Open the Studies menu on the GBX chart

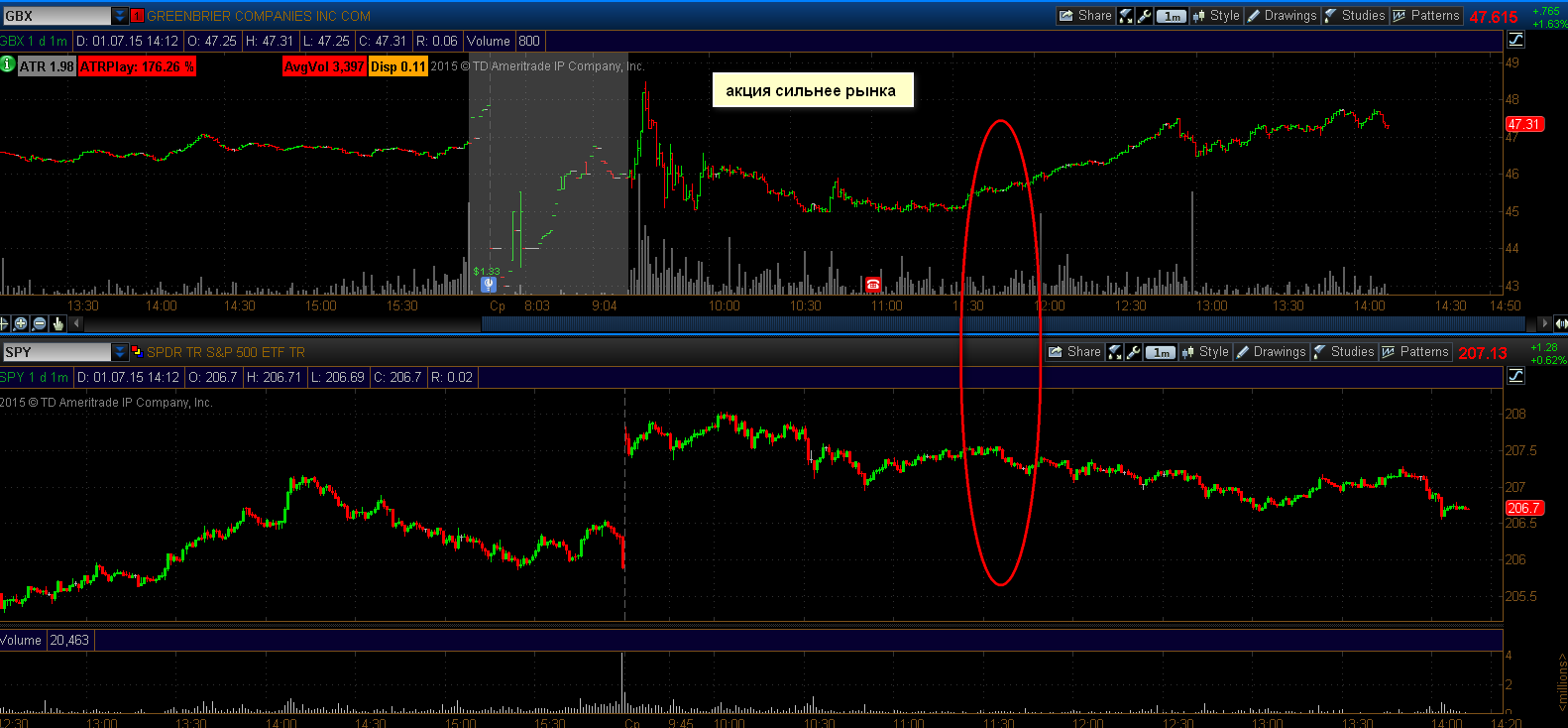tap(1355, 16)
